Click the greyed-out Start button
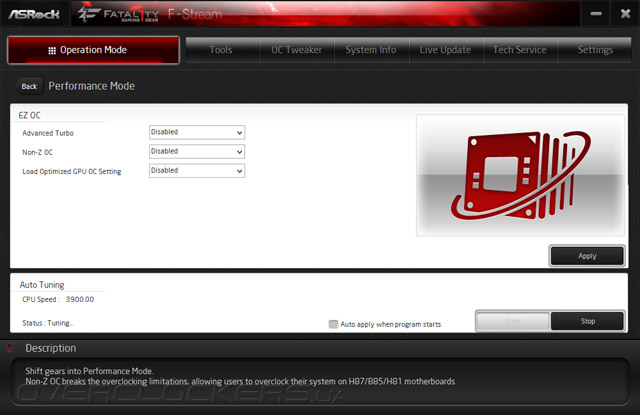Image resolution: width=640 pixels, height=415 pixels. tap(513, 321)
